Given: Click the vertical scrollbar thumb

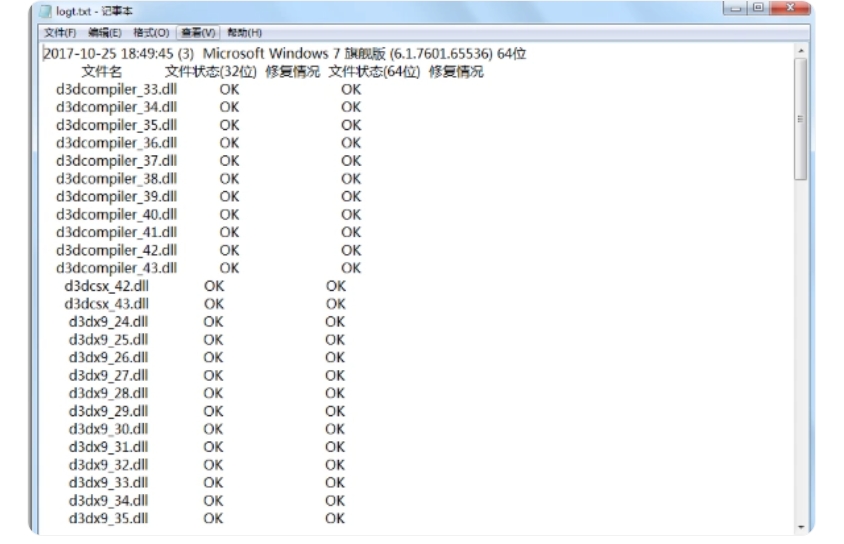Looking at the screenshot, I should pyautogui.click(x=800, y=118).
